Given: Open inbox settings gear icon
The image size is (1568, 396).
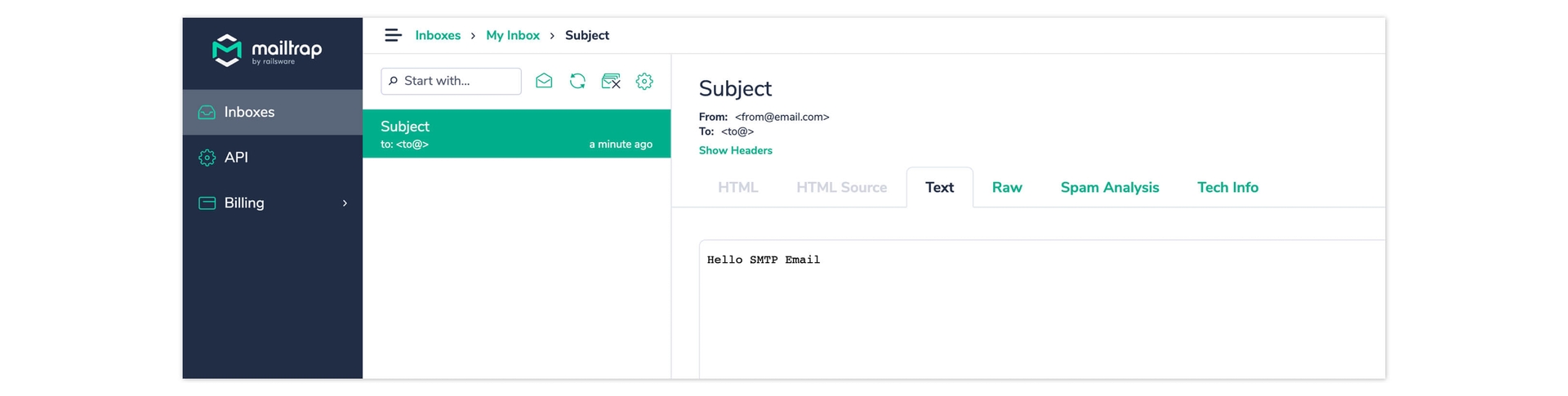Looking at the screenshot, I should [x=644, y=81].
